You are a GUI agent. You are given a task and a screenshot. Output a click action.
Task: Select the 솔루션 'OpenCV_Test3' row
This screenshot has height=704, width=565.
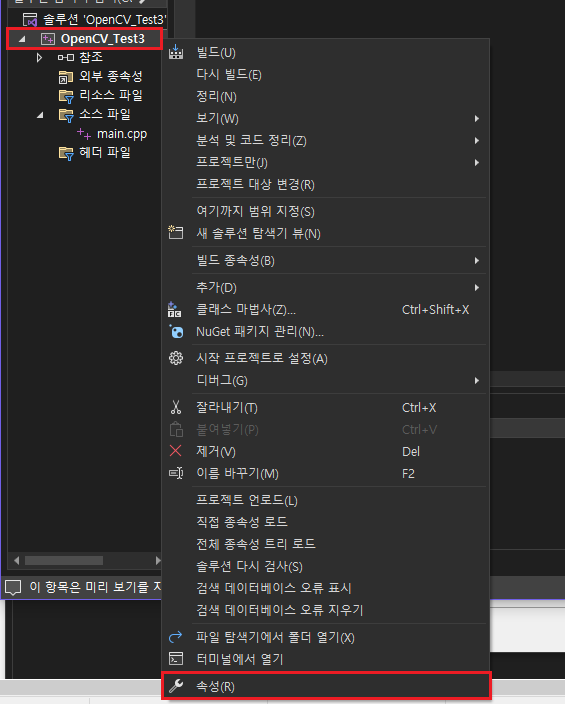88,20
